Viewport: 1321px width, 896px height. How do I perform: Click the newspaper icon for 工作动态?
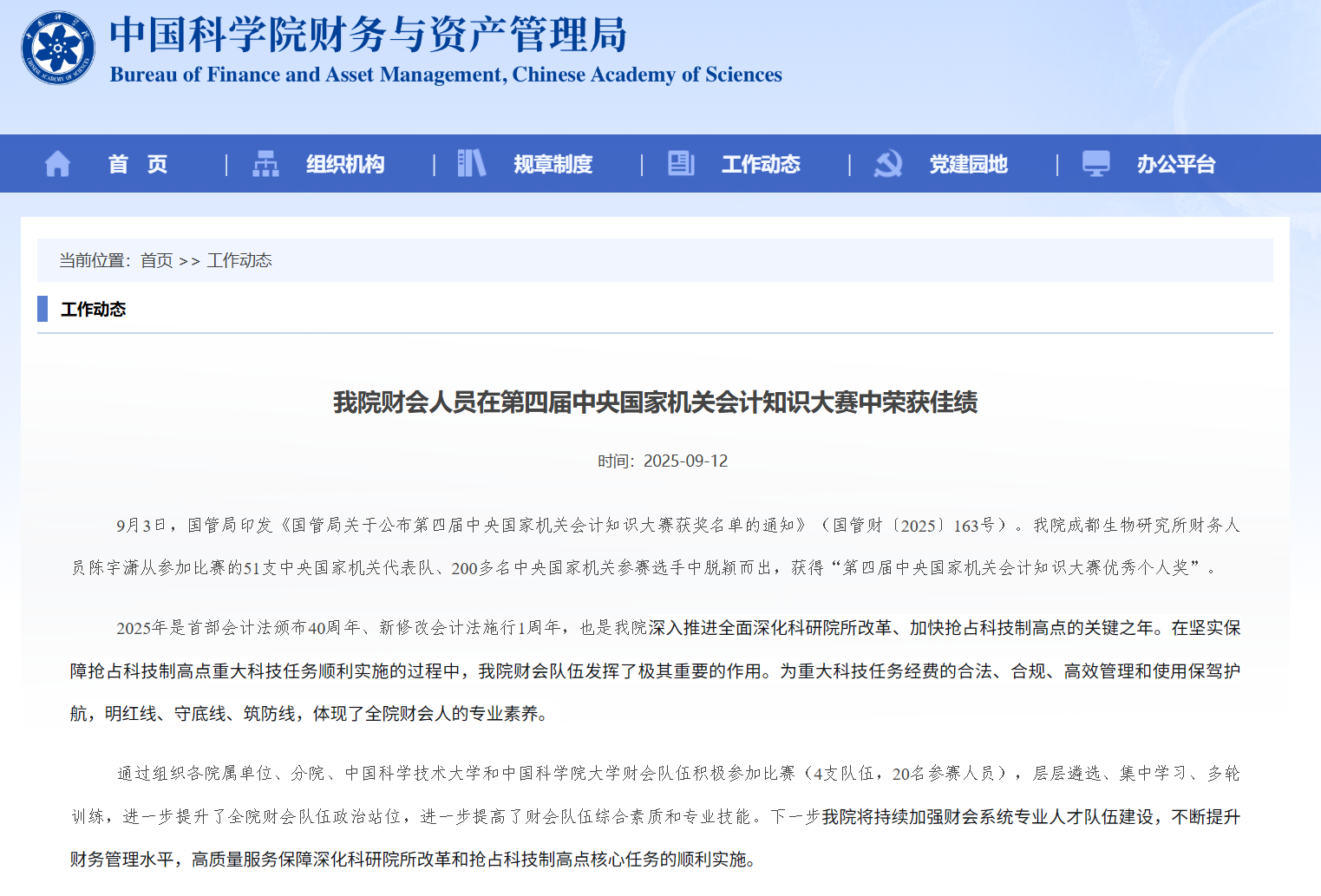681,163
